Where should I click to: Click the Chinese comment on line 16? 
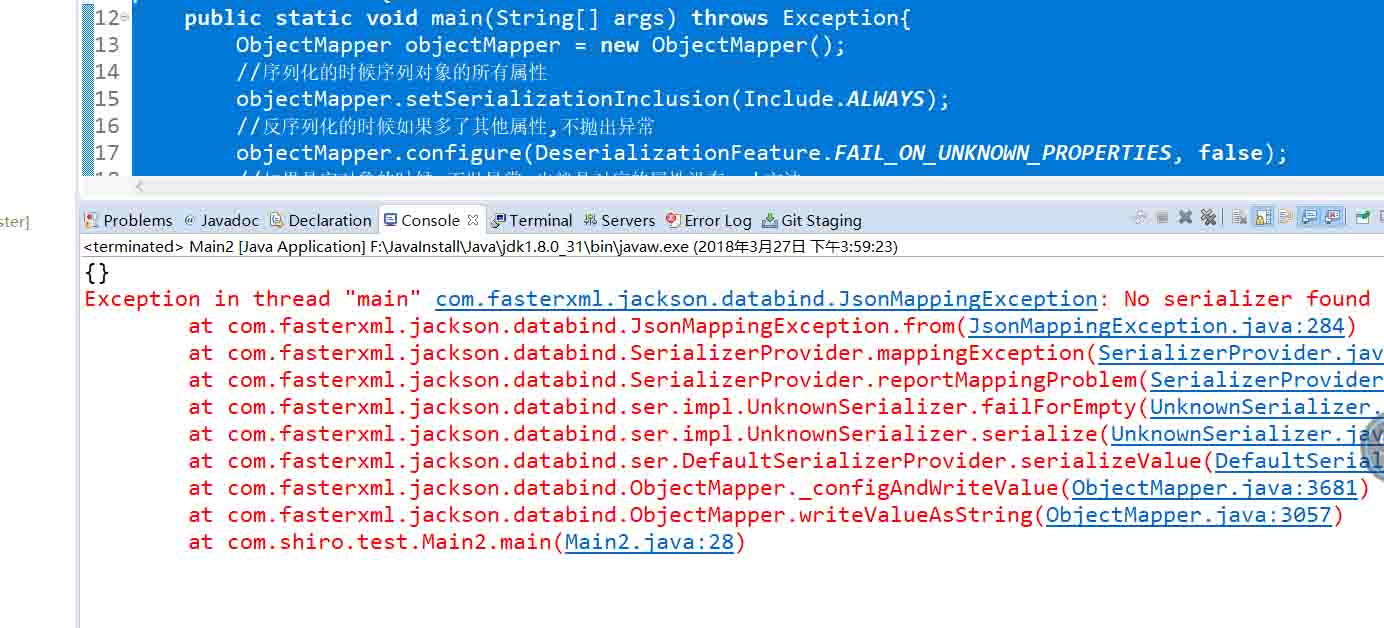[445, 126]
